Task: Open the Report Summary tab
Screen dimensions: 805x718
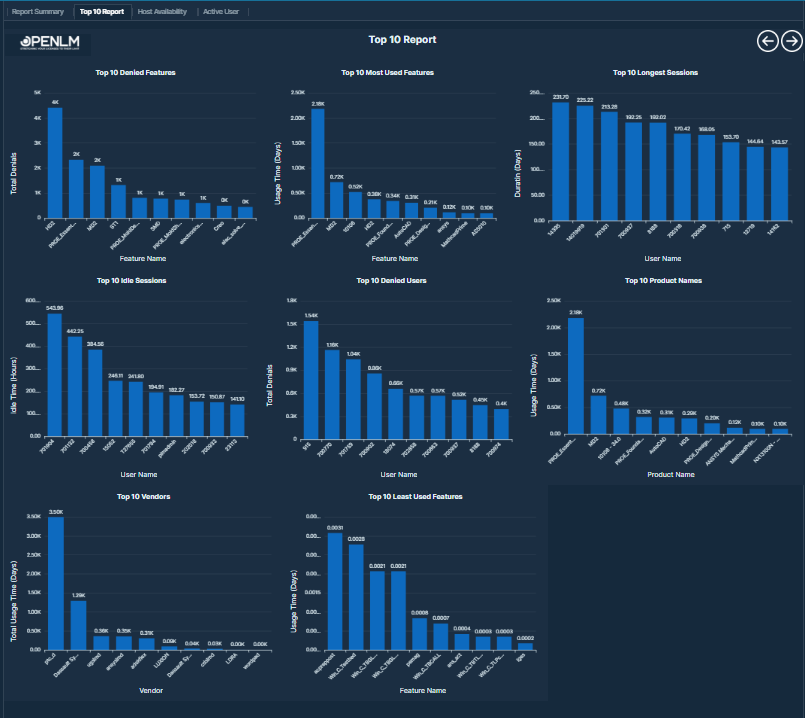Action: click(37, 12)
